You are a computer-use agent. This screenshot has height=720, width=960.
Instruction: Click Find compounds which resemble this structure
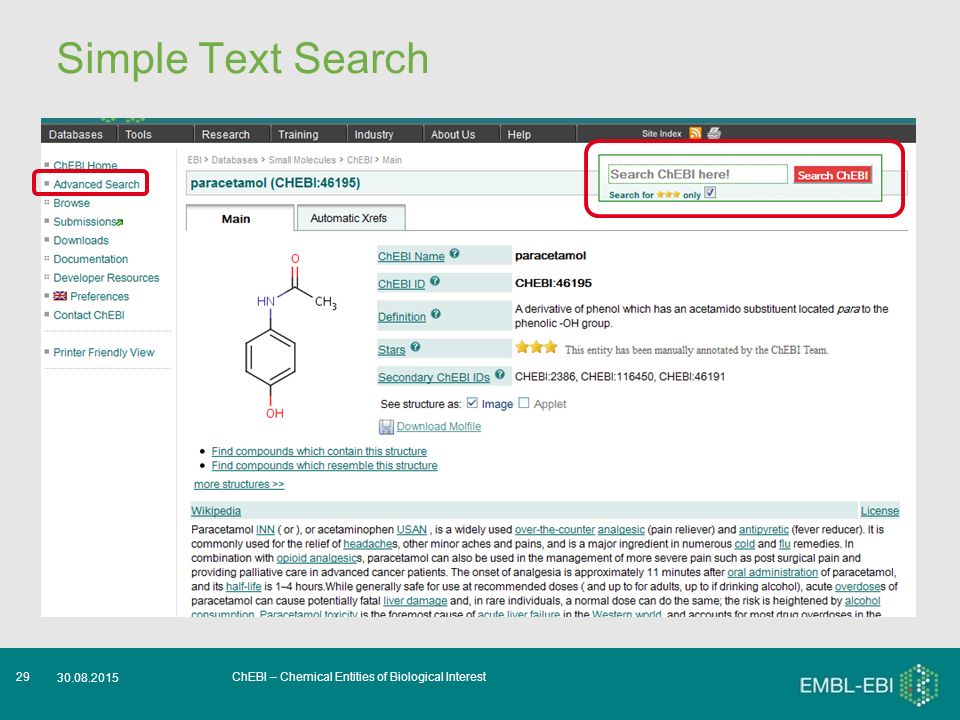point(324,465)
